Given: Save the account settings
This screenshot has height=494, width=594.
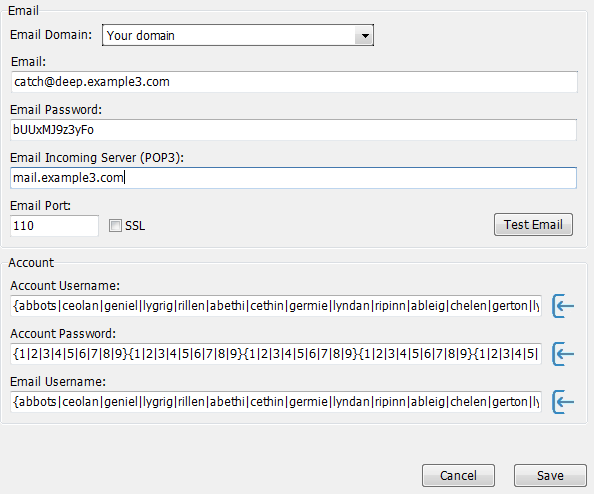Looking at the screenshot, I should 550,475.
